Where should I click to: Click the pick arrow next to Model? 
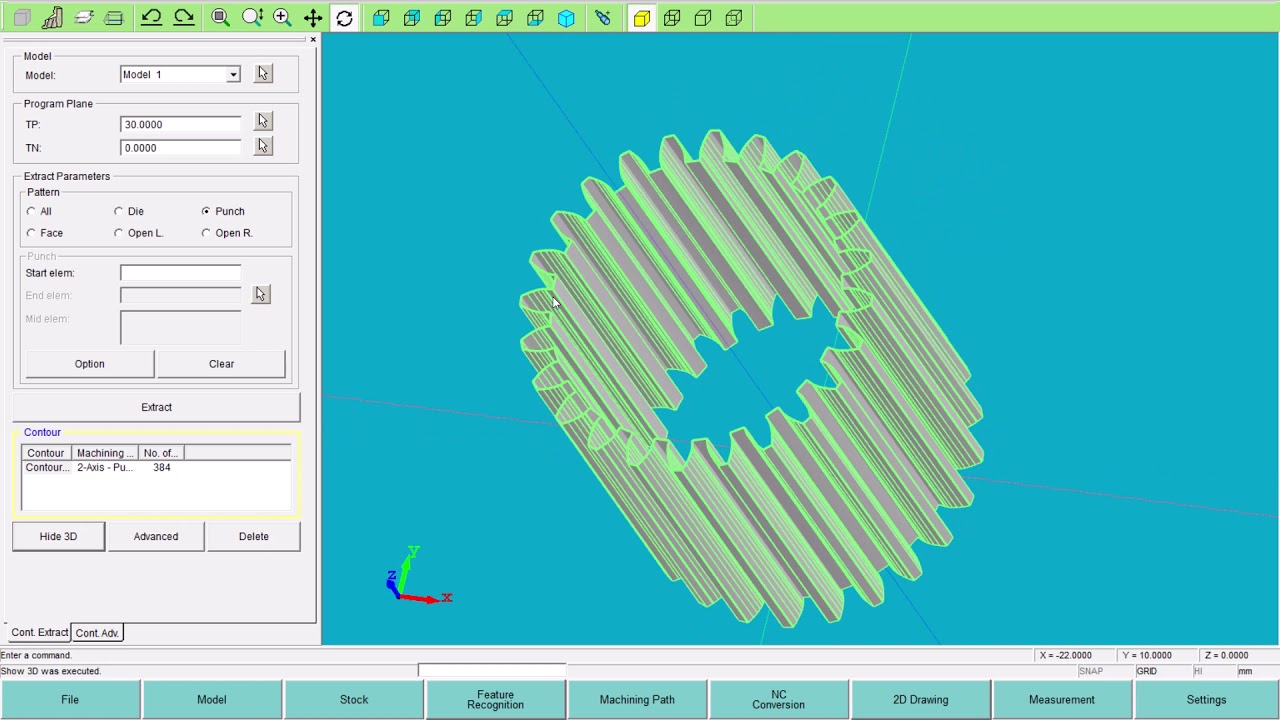(x=263, y=74)
